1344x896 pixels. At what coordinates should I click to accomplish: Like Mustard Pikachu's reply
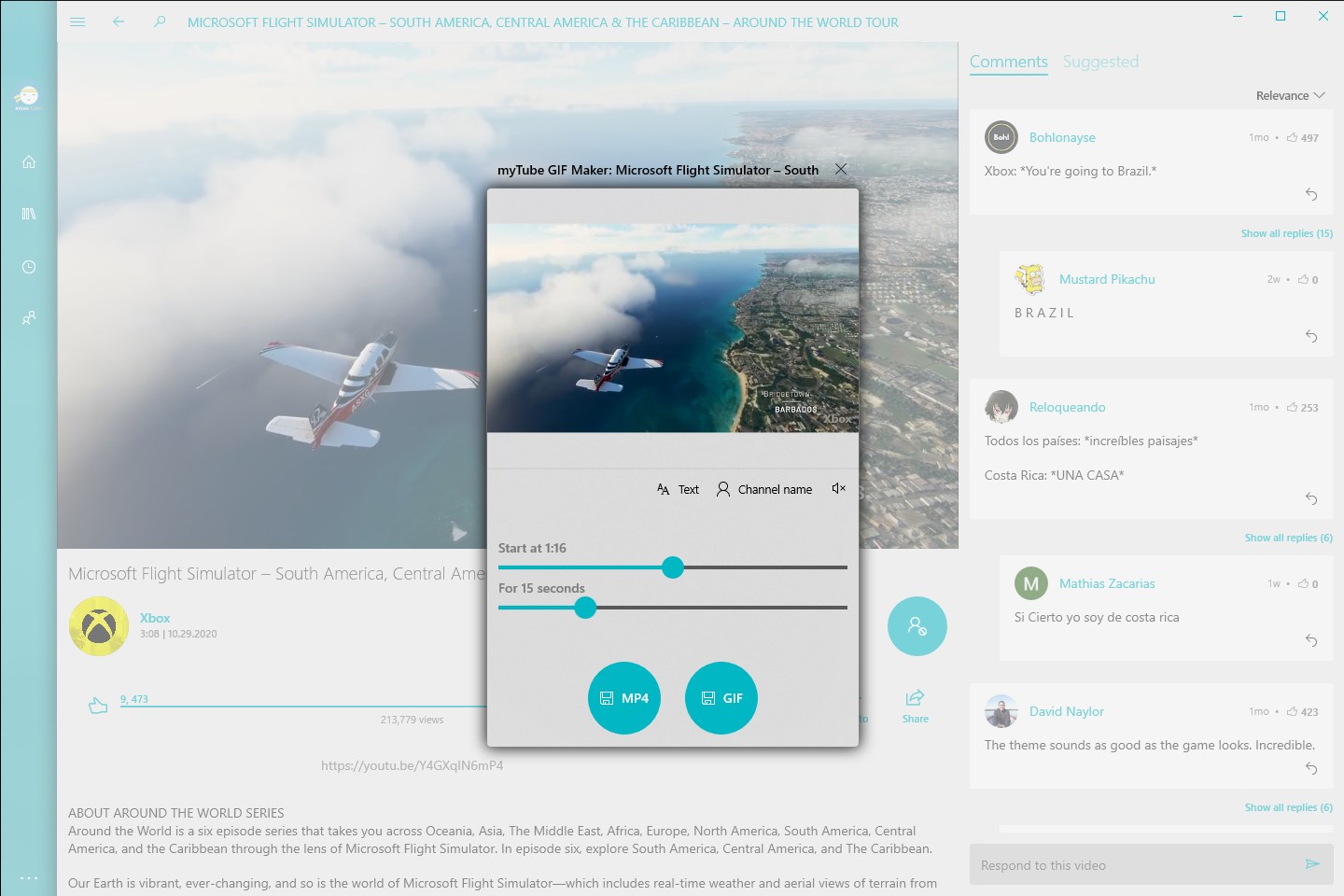(1308, 279)
